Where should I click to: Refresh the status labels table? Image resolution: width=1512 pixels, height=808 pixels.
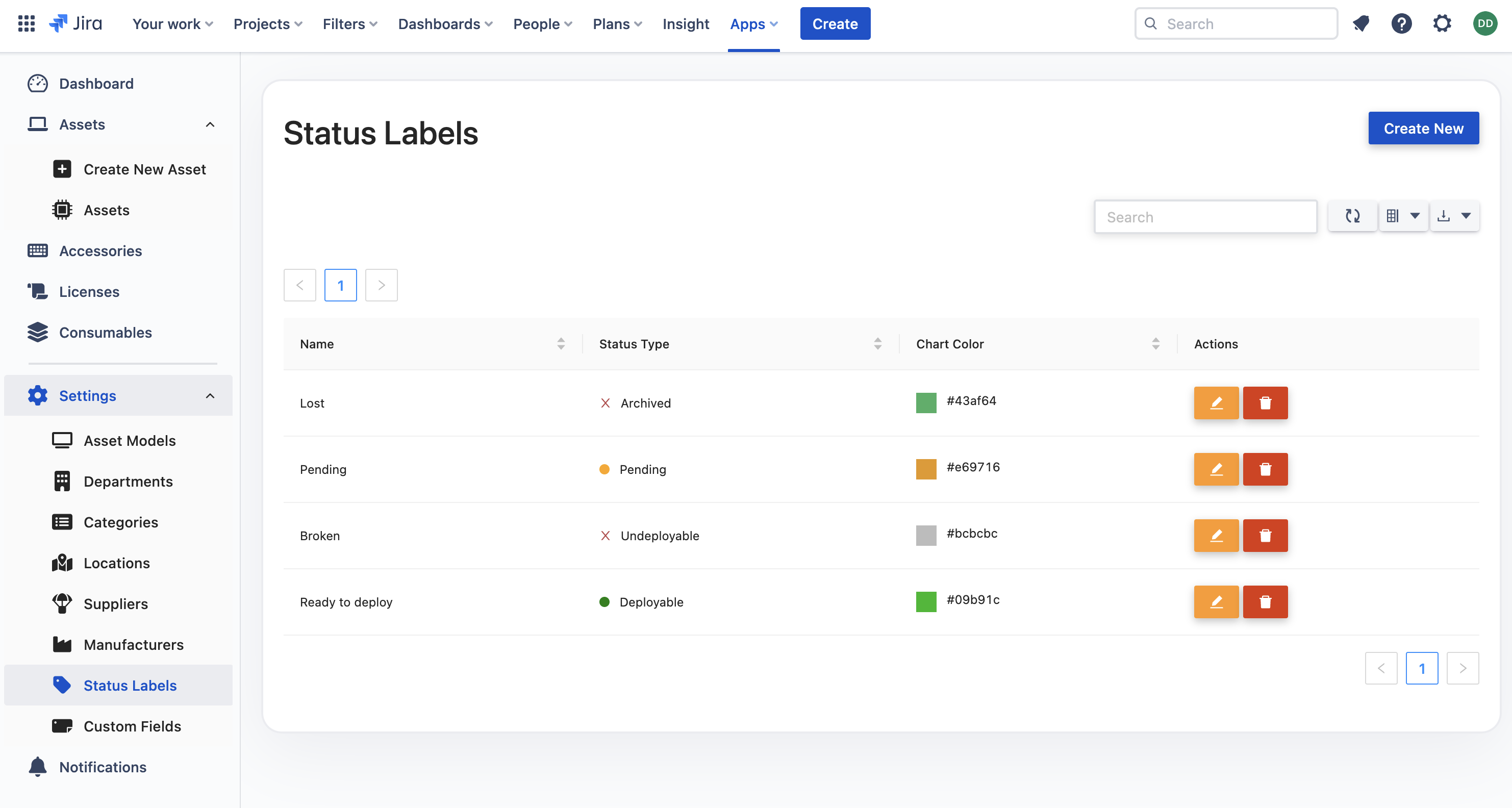click(x=1352, y=216)
